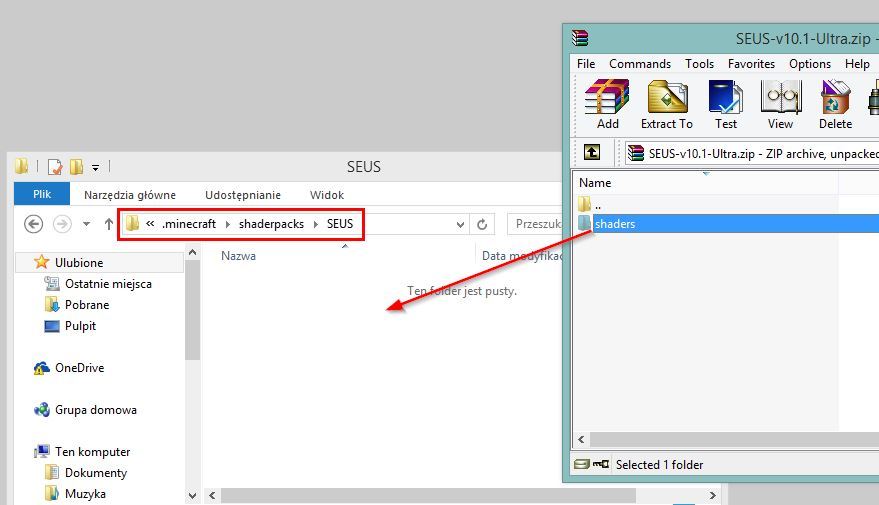This screenshot has width=879, height=505.
Task: Click the Explorer horizontal scroll left arrow
Action: [212, 495]
